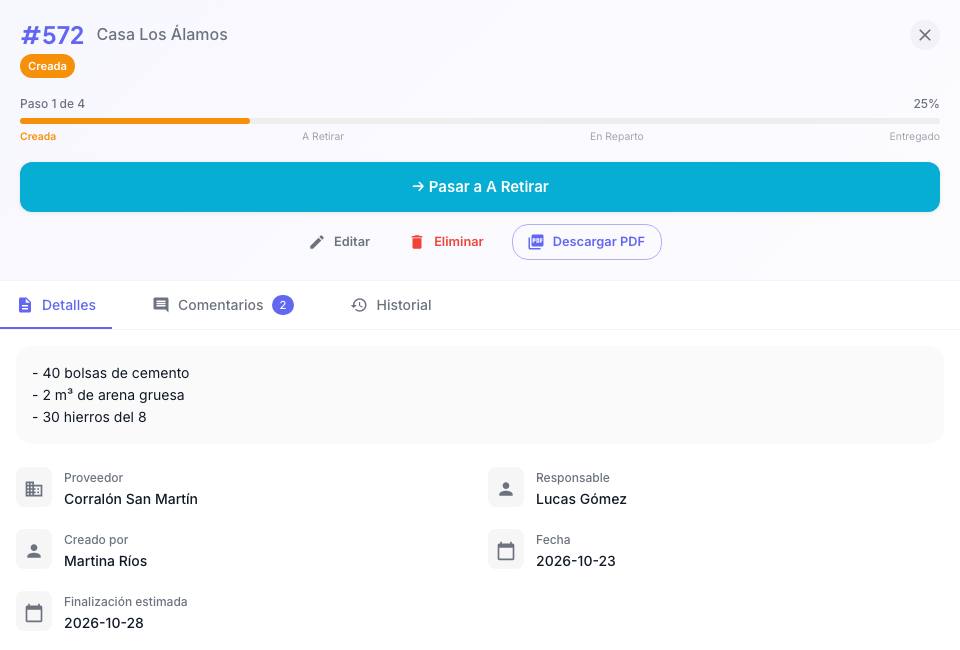Click the orange Creada status badge
Screen dimensions: 960x650
click(47, 66)
